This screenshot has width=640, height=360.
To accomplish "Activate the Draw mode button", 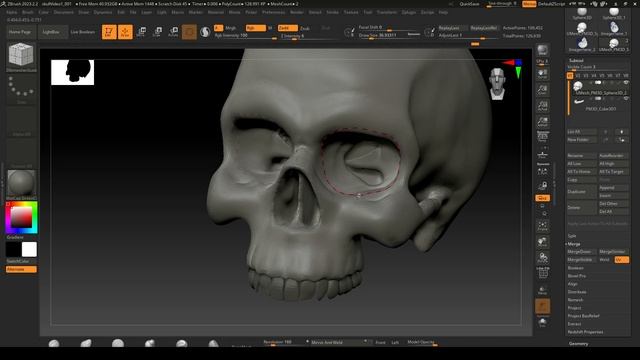I will 125,32.
